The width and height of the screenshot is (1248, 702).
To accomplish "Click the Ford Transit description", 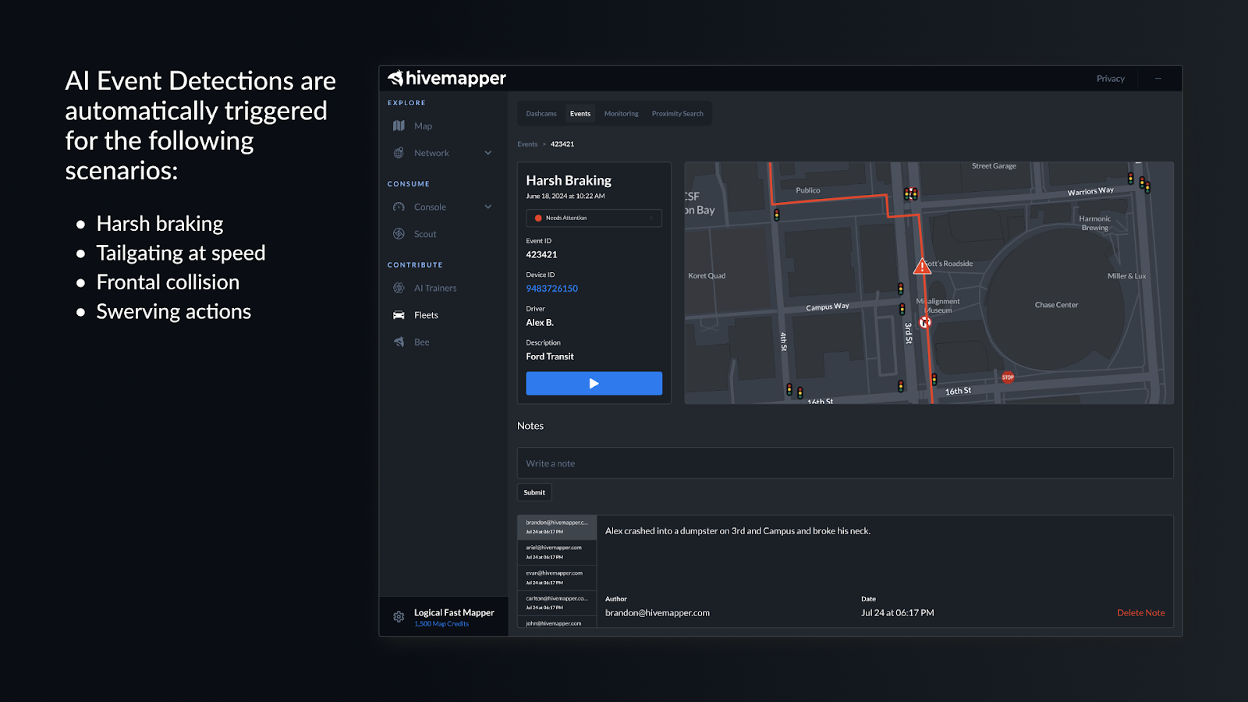I will (550, 357).
